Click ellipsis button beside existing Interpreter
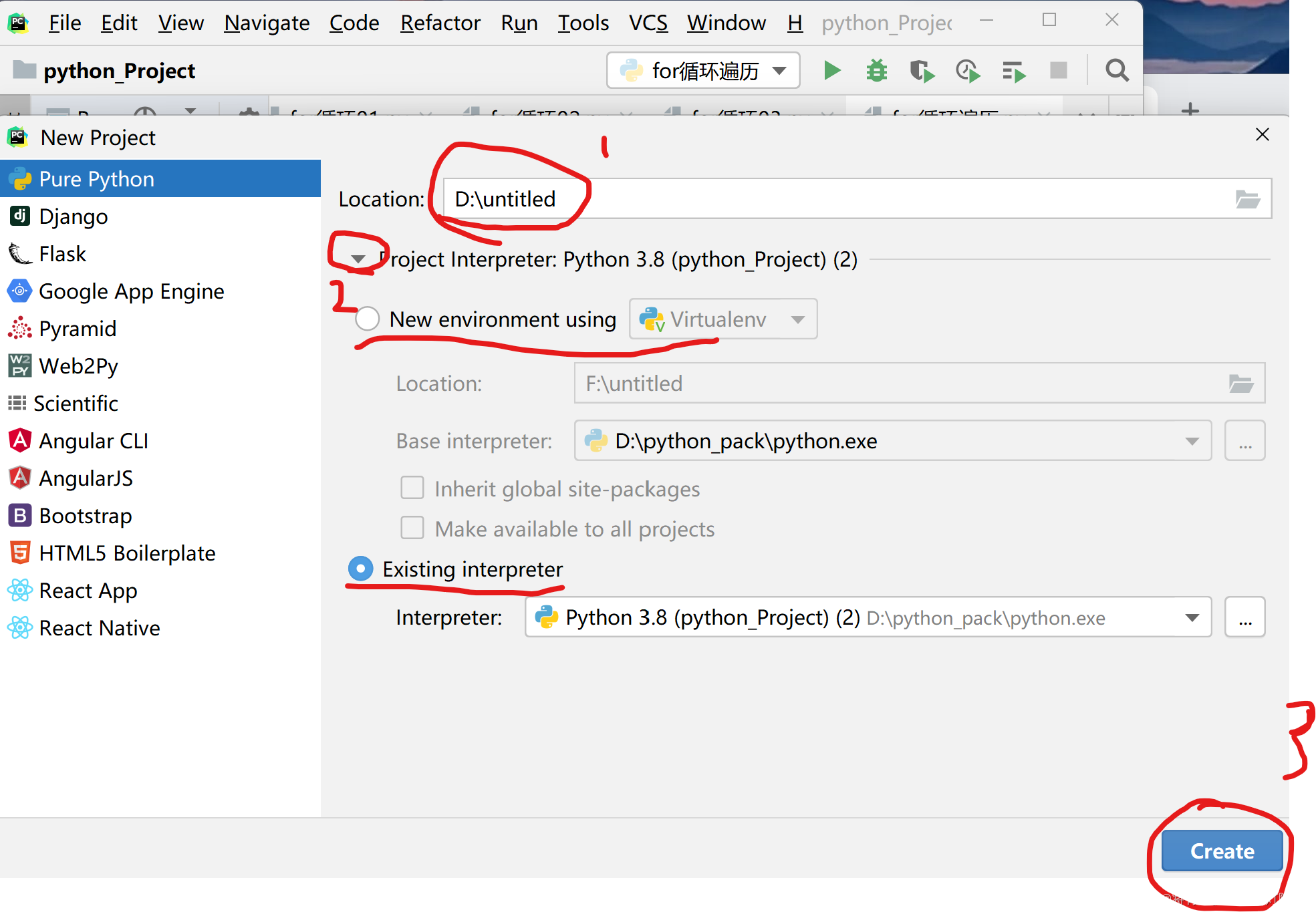Screen dimensions: 1316x912 (x=1244, y=617)
